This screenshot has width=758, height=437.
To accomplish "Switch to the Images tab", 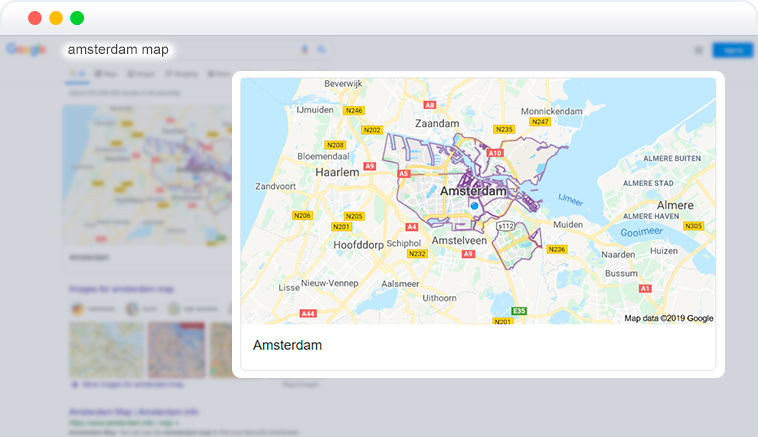I will (x=142, y=74).
